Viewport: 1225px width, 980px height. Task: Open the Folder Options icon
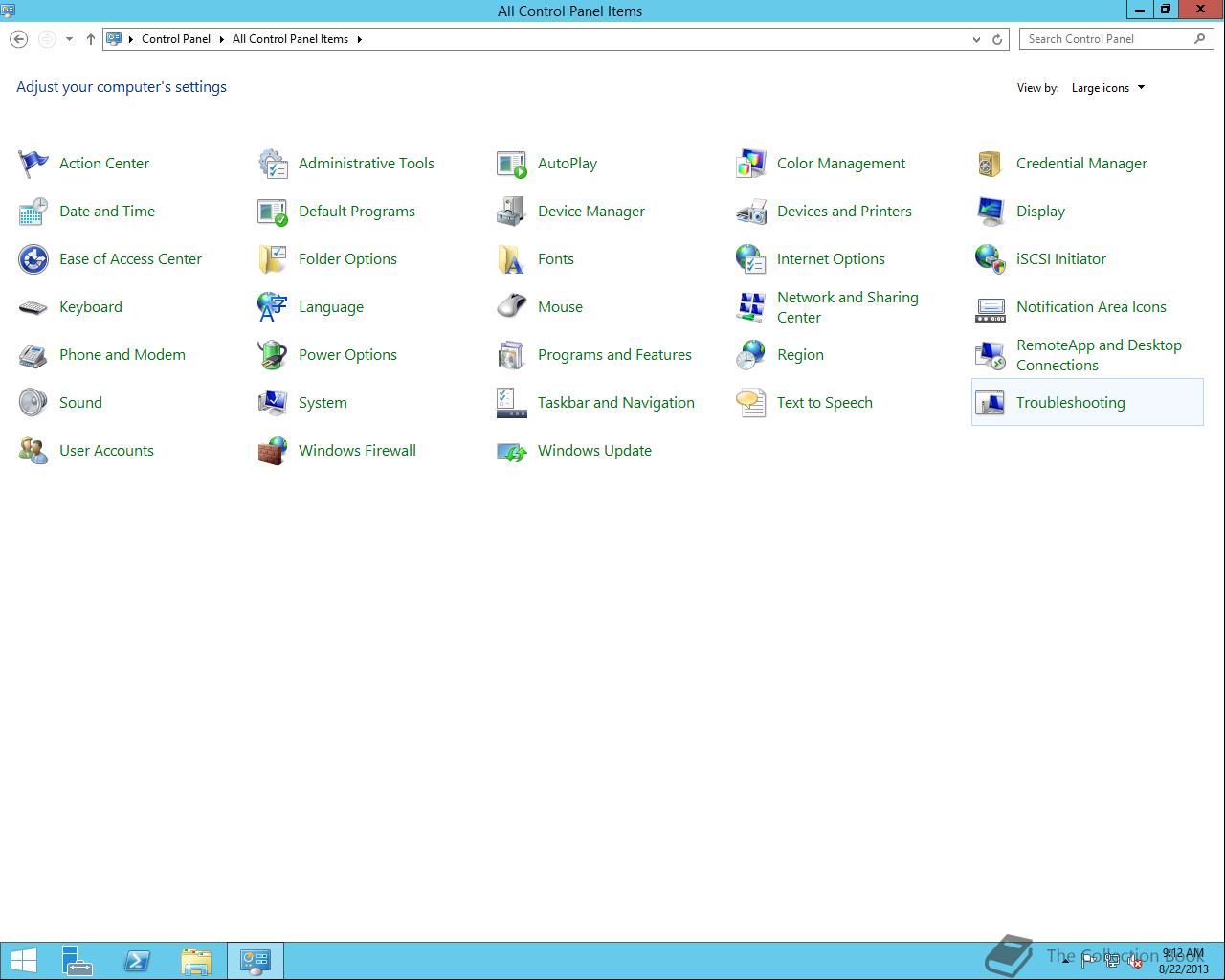coord(273,259)
